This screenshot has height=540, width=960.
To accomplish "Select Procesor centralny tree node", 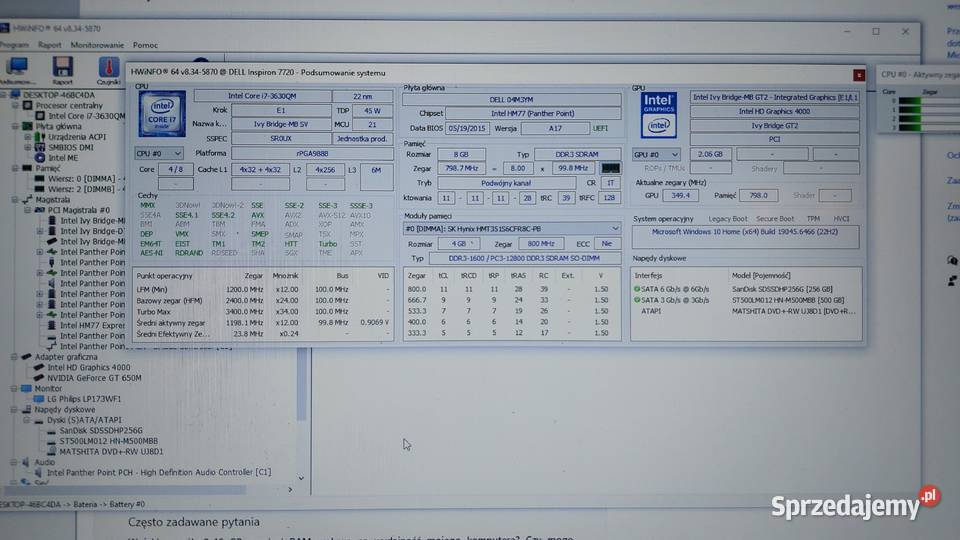I will 69,105.
